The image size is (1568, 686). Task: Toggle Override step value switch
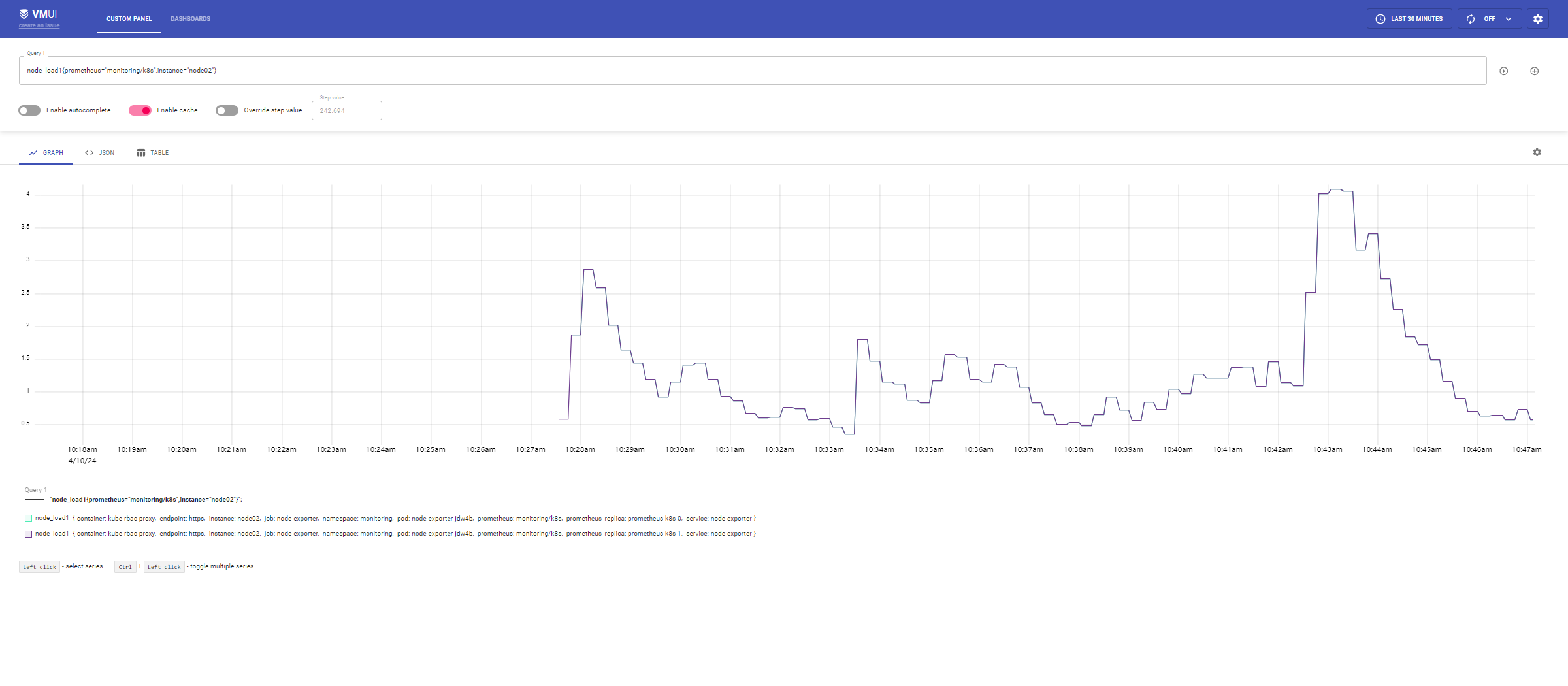[x=227, y=110]
